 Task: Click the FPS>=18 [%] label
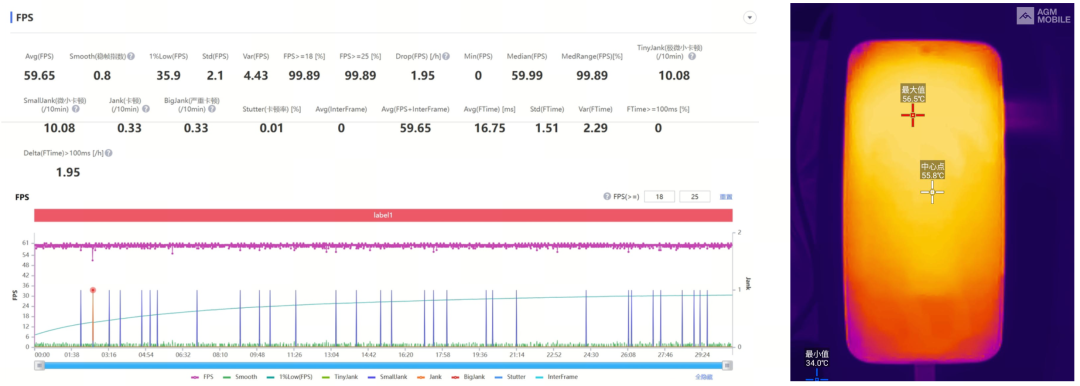304,57
